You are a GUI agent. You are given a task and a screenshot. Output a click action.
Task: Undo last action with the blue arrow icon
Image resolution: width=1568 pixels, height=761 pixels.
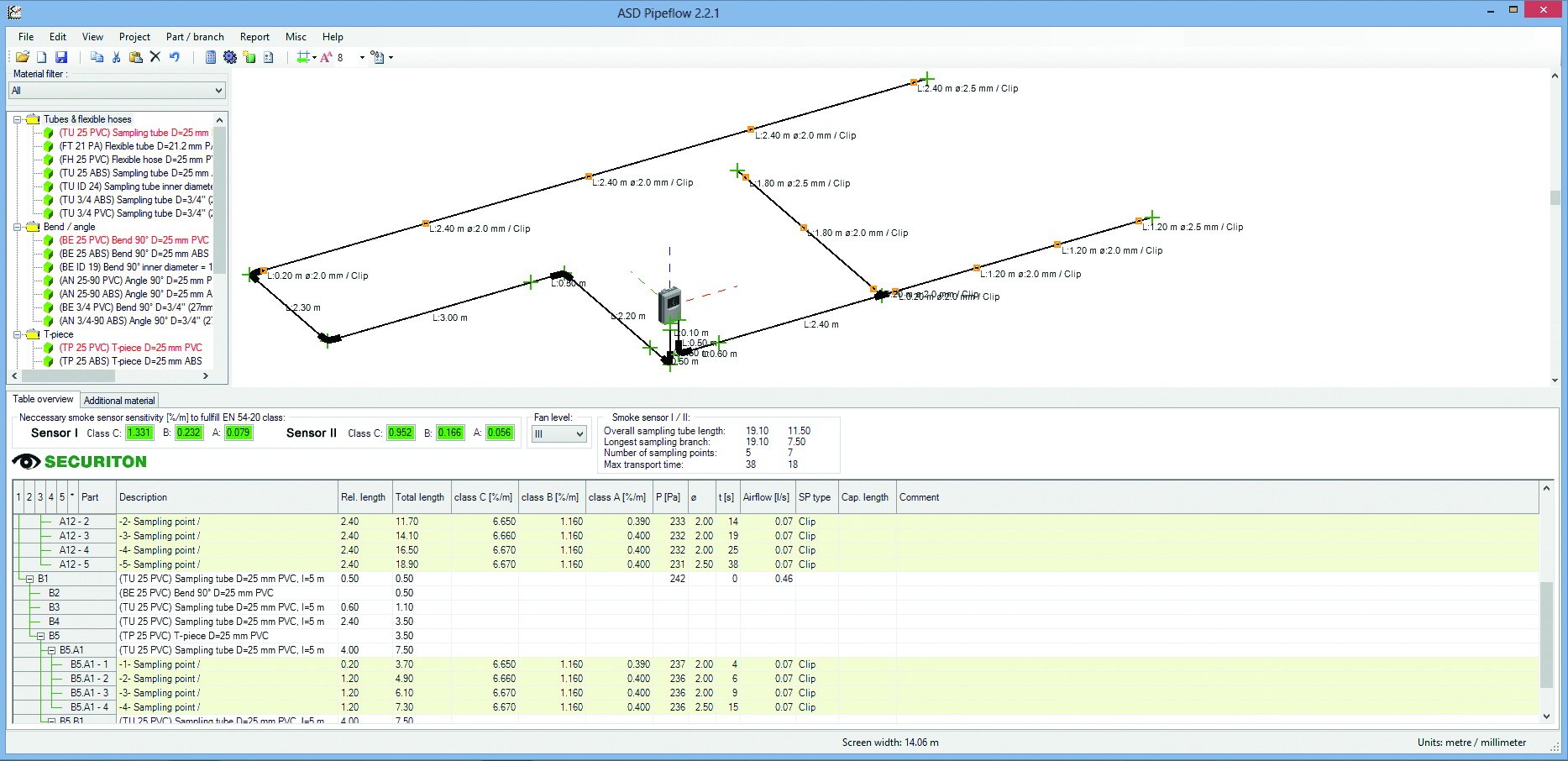pos(175,57)
